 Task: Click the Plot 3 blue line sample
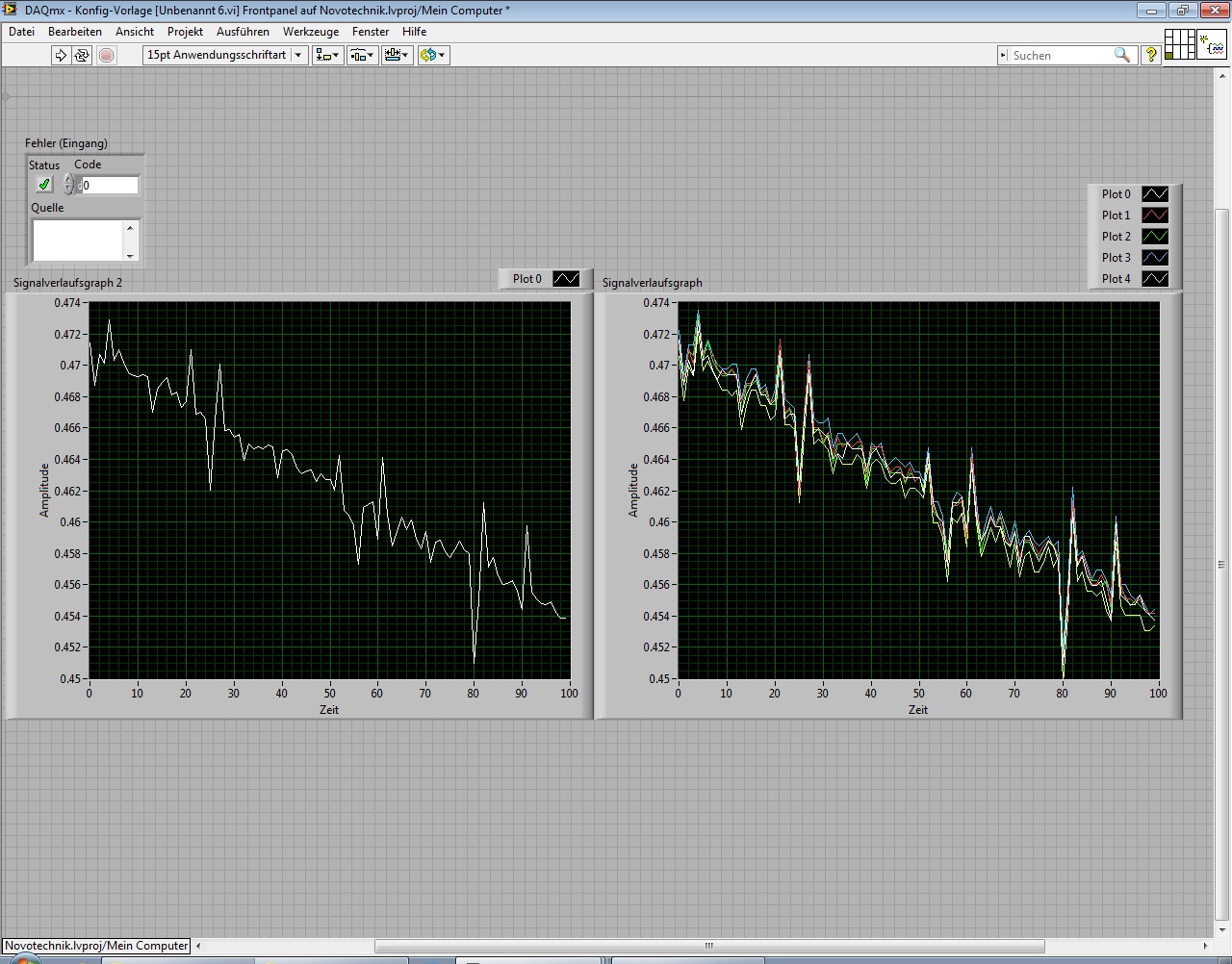point(1155,258)
